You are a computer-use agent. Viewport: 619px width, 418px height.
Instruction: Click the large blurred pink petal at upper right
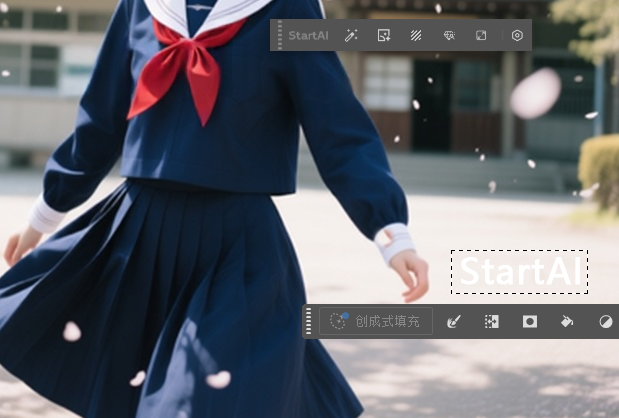(535, 93)
